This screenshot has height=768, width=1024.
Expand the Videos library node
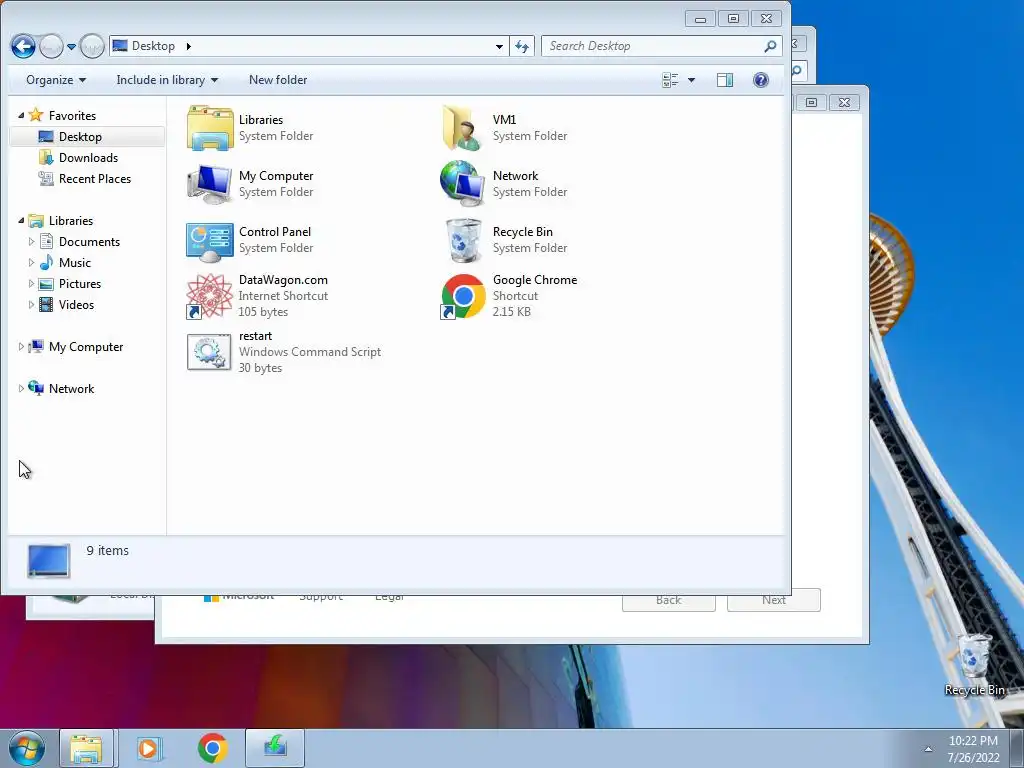tap(31, 304)
